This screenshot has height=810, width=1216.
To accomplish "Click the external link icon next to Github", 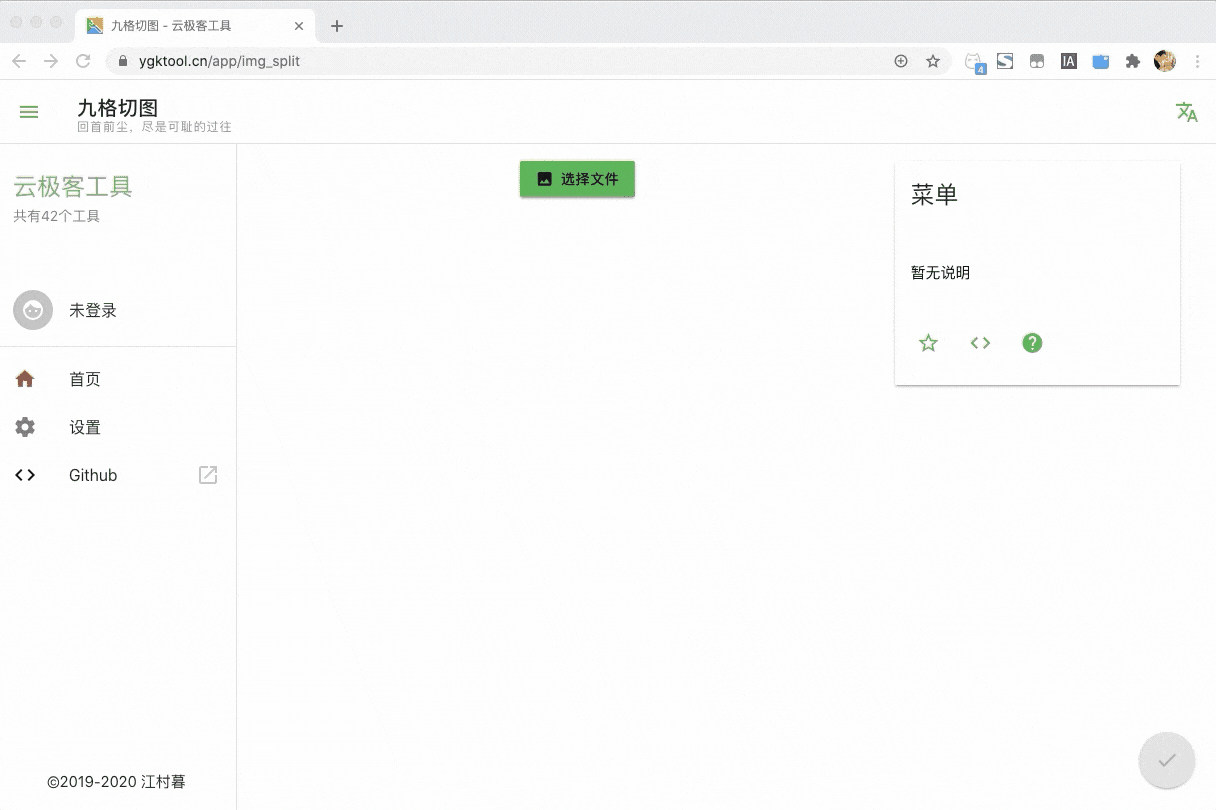I will click(208, 475).
